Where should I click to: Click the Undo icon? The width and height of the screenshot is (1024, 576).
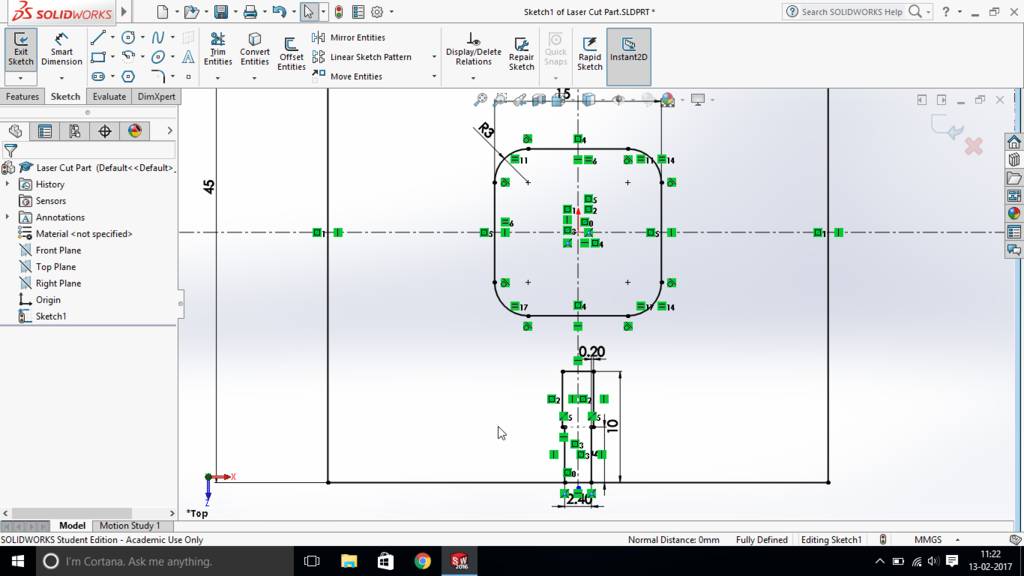coord(280,12)
